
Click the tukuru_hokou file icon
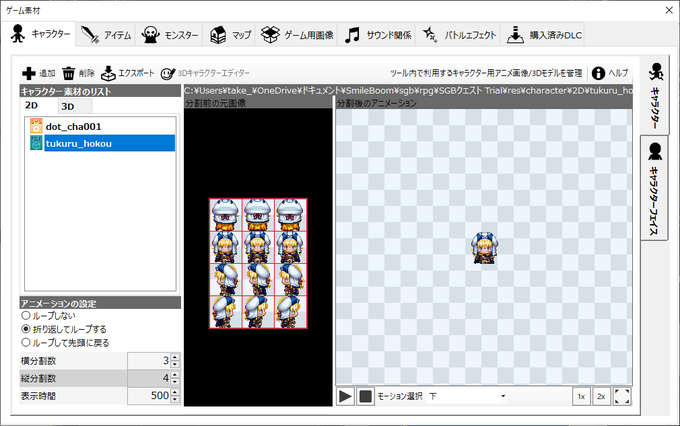tap(36, 143)
